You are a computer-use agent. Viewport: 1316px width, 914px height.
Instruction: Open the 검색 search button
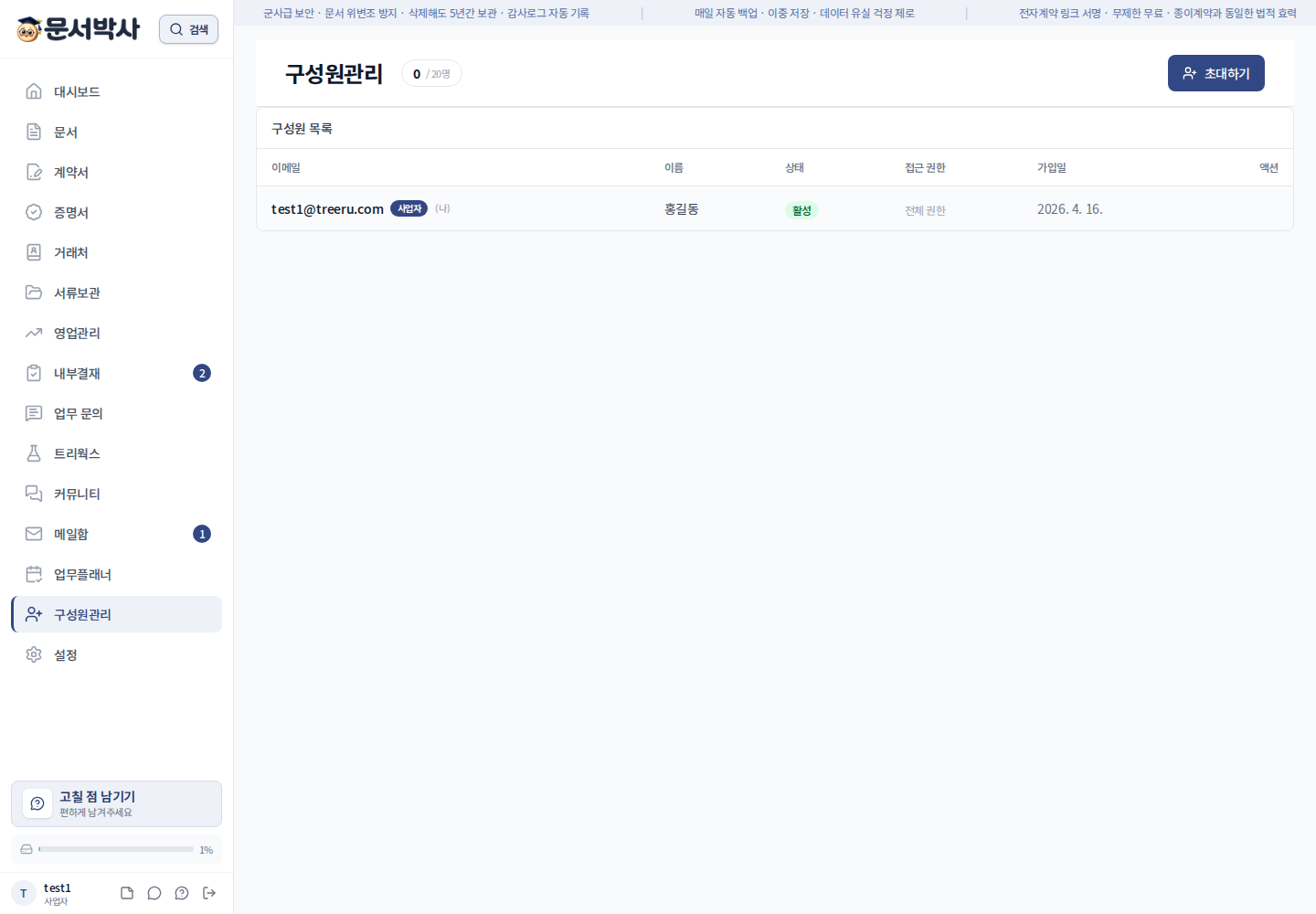[x=188, y=29]
